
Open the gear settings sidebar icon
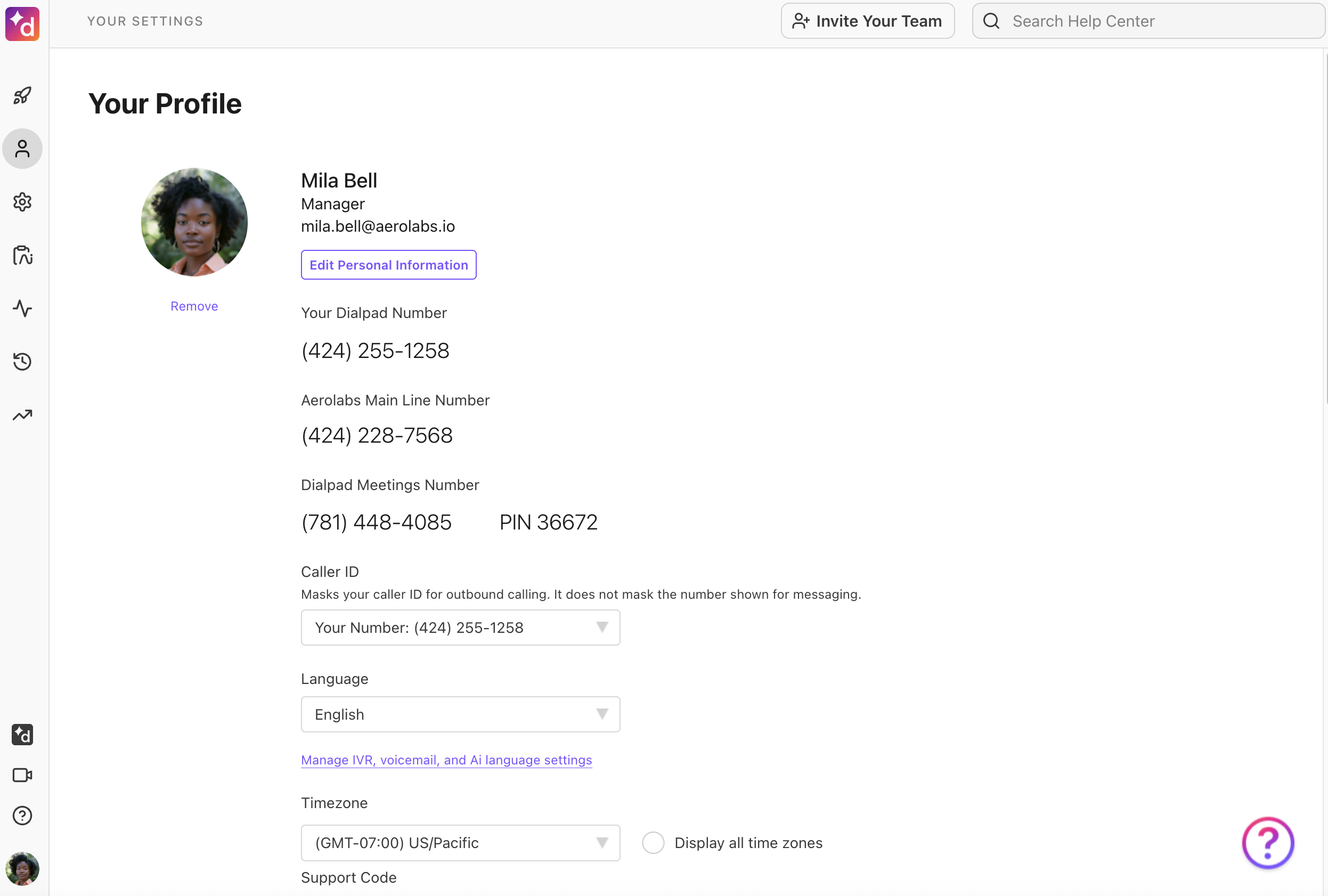point(22,202)
